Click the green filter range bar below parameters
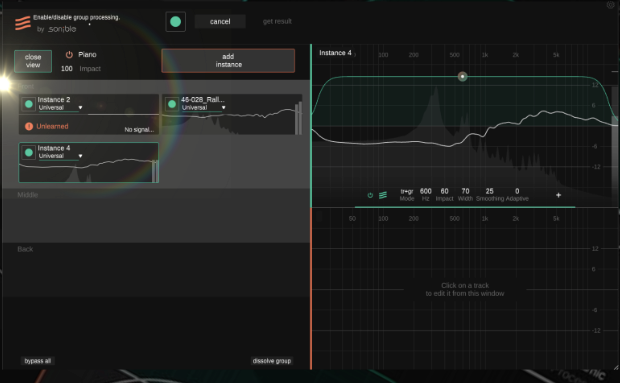The image size is (620, 383). click(x=465, y=207)
